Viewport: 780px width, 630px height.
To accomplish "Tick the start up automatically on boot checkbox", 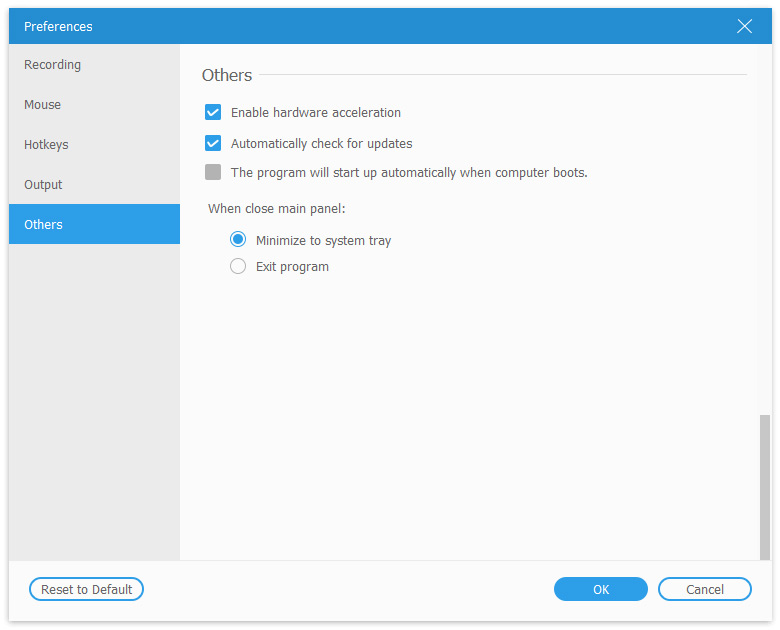I will (213, 172).
